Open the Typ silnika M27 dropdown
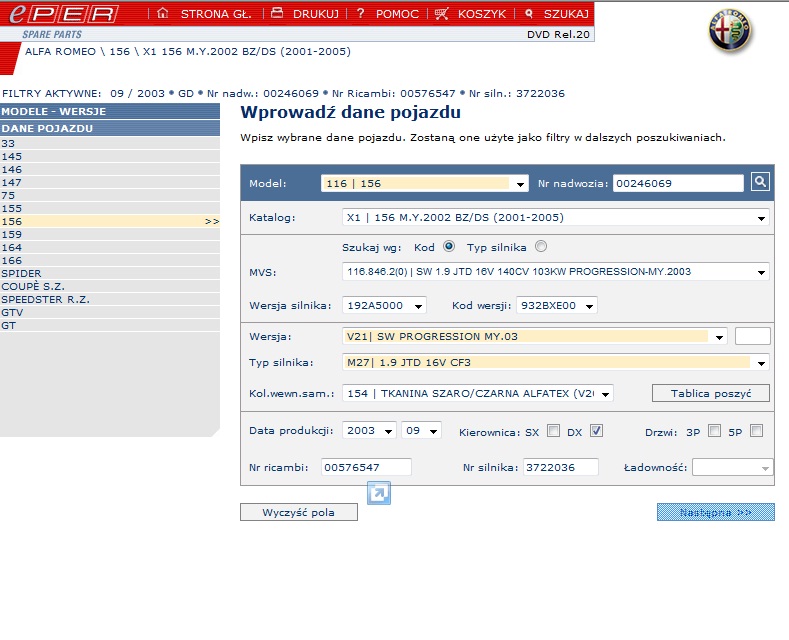Screen dimensions: 789x640 [x=556, y=363]
